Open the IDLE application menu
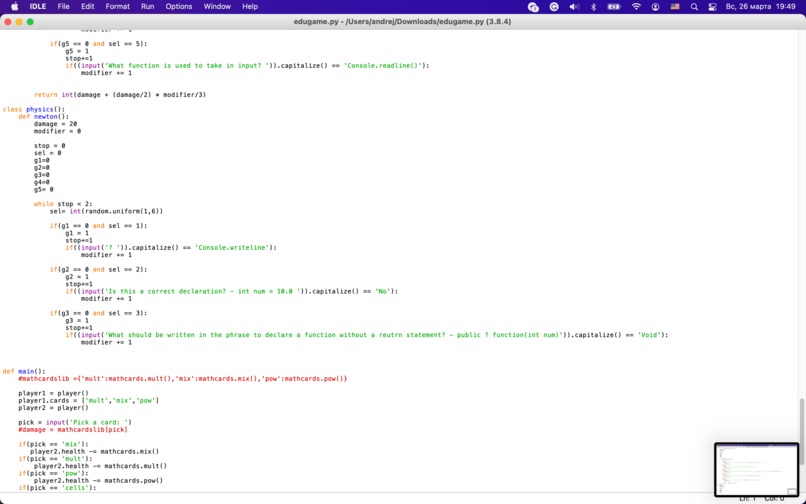The image size is (806, 504). (x=38, y=7)
